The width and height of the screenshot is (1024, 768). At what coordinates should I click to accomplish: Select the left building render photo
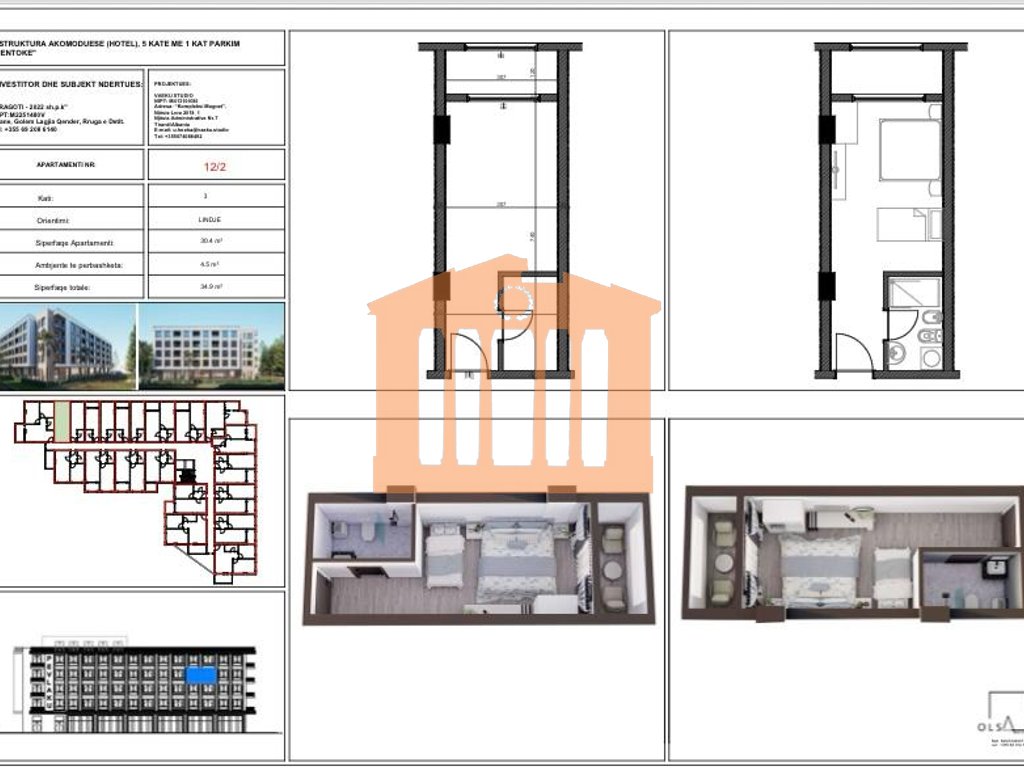(68, 346)
